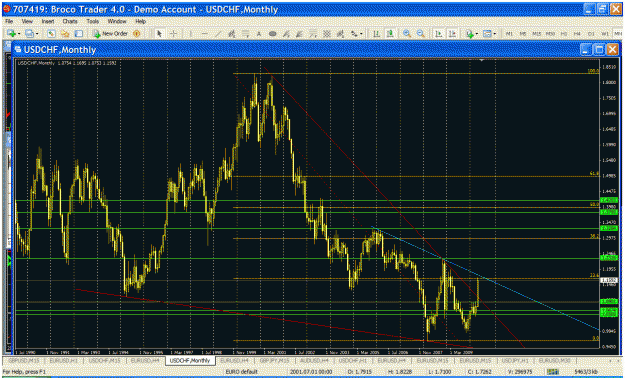Open the Indicators list icon
The image size is (625, 378).
pos(470,34)
